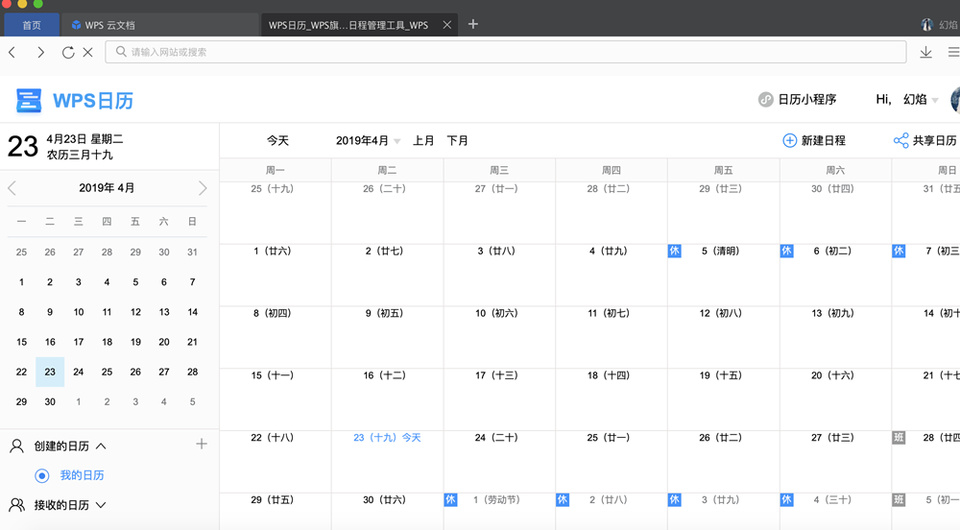Image resolution: width=960 pixels, height=530 pixels.
Task: Click the 26 (廿二) date cell
Action: pyautogui.click(x=723, y=461)
